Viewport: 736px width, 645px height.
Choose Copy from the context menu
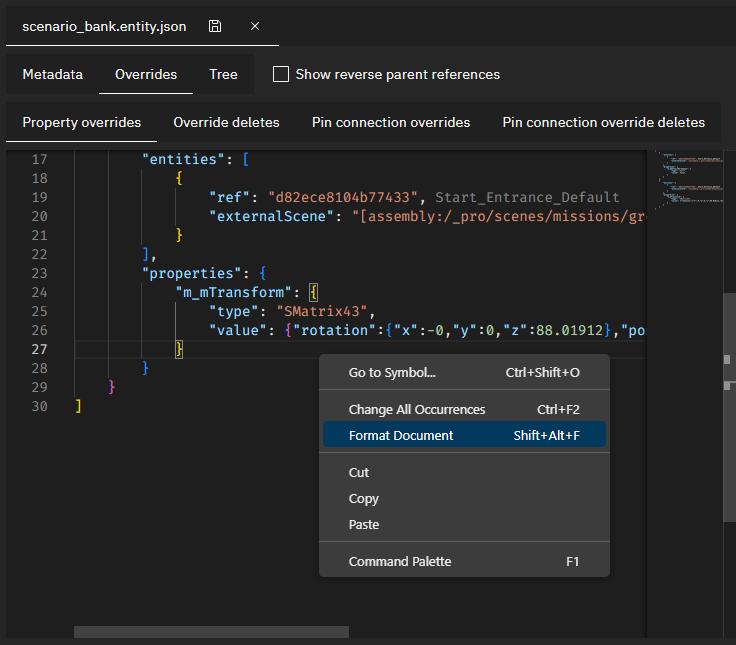point(464,499)
